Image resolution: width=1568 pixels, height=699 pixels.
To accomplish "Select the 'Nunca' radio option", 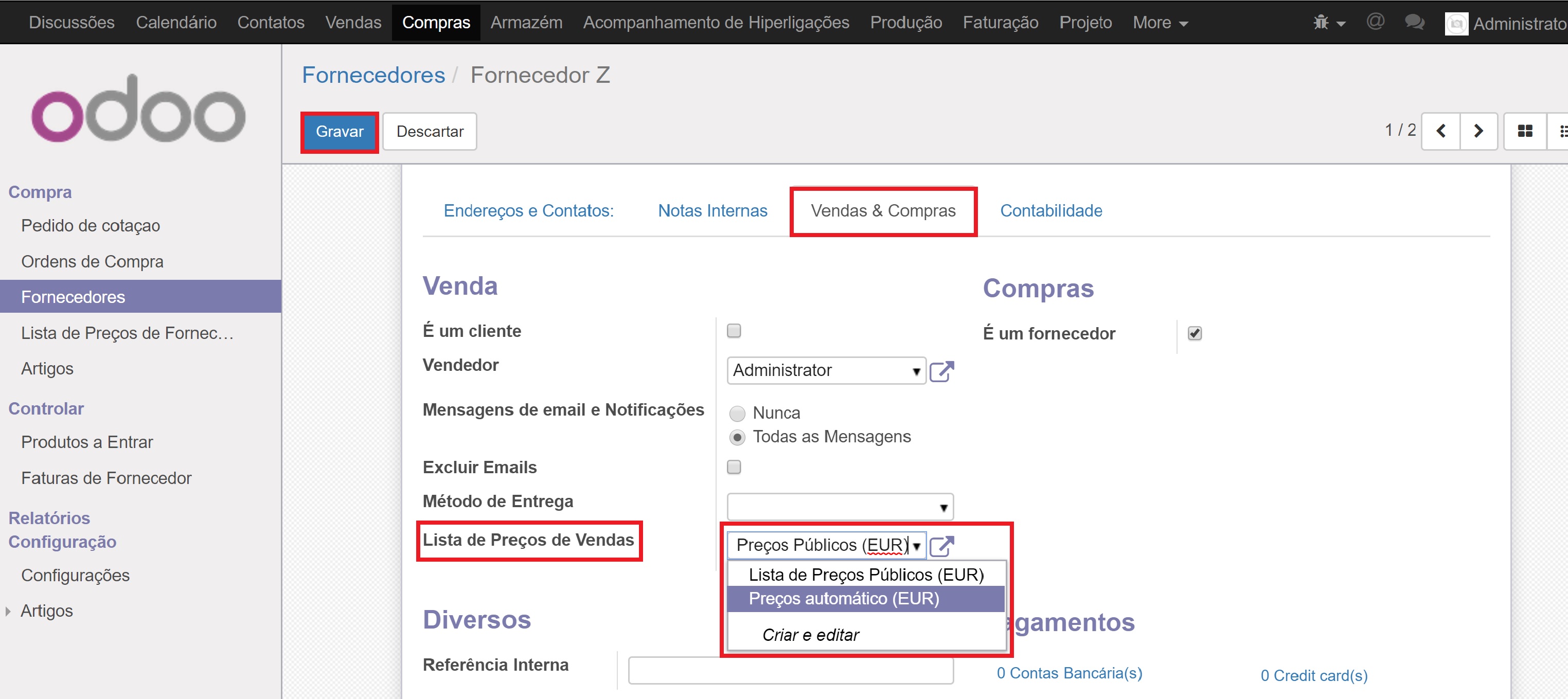I will click(x=737, y=413).
